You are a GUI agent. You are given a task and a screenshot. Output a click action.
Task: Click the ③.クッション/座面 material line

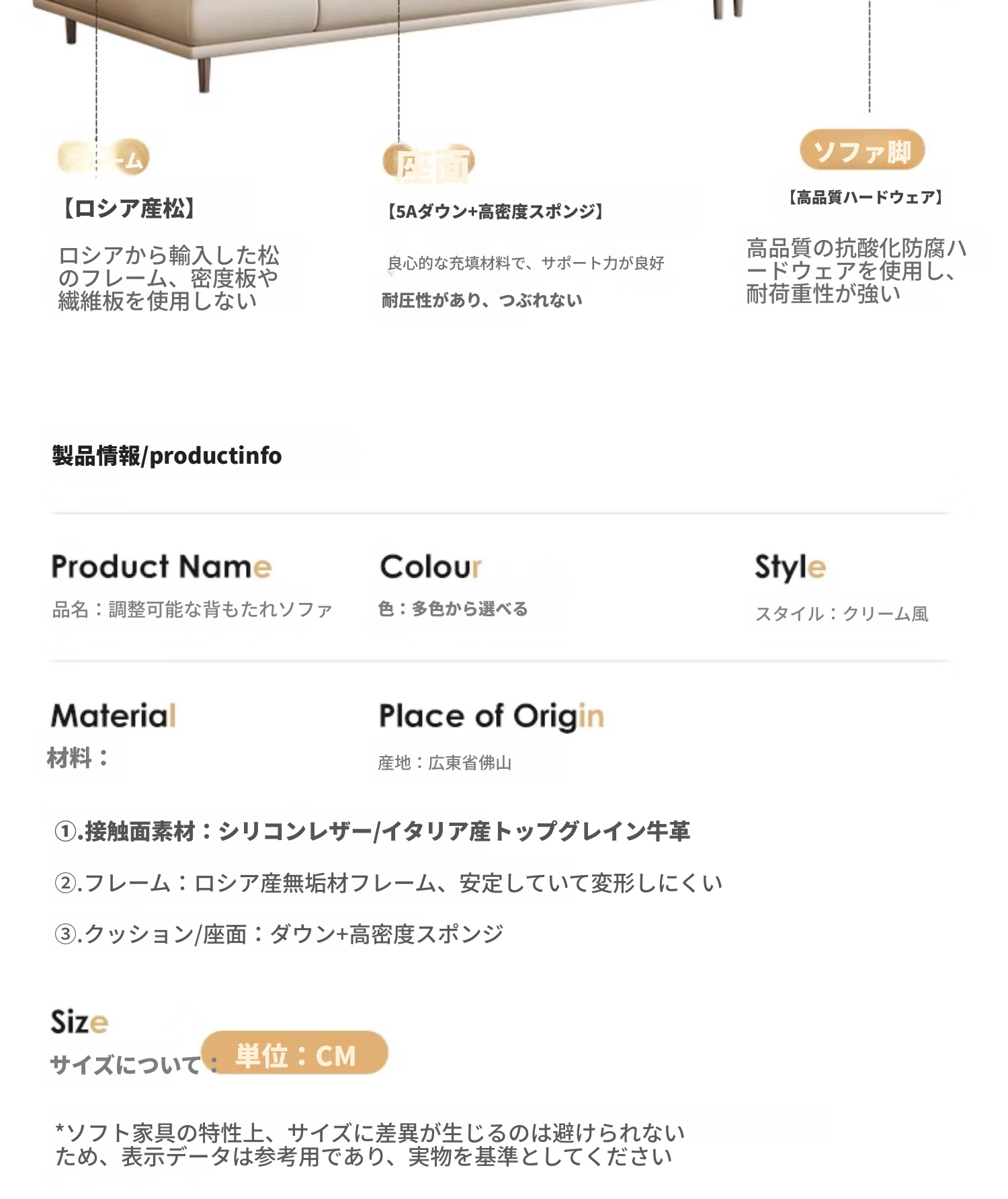(279, 934)
